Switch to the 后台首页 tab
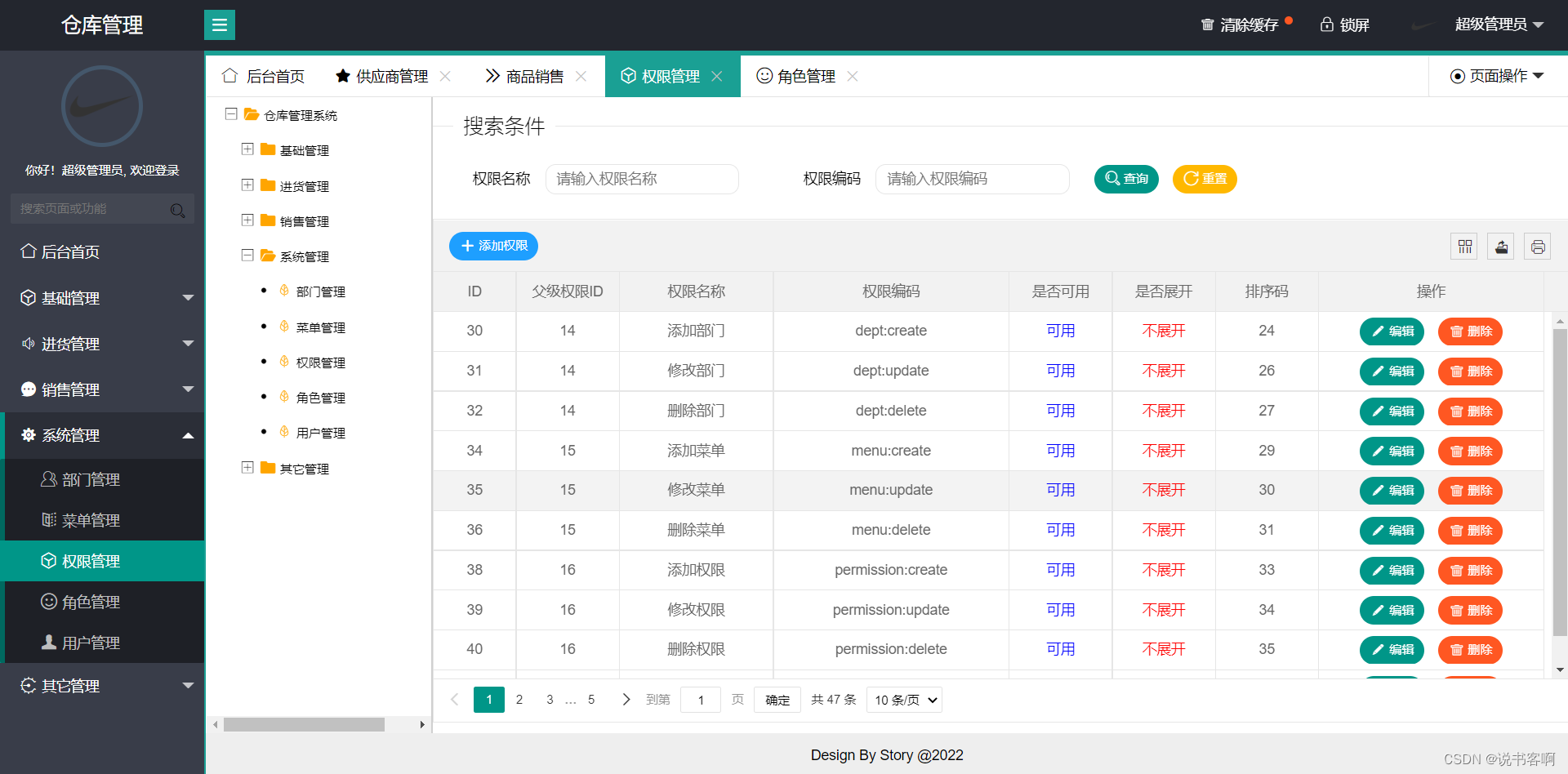The width and height of the screenshot is (1568, 774). pyautogui.click(x=263, y=76)
